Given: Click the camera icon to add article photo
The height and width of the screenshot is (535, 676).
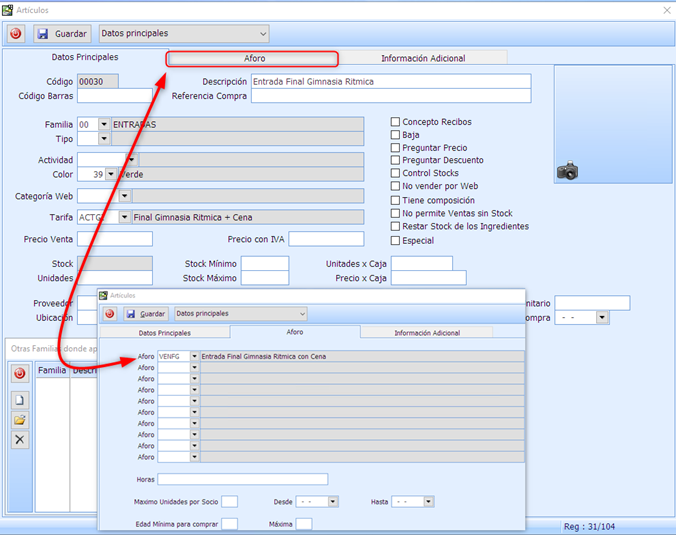Looking at the screenshot, I should [x=568, y=171].
